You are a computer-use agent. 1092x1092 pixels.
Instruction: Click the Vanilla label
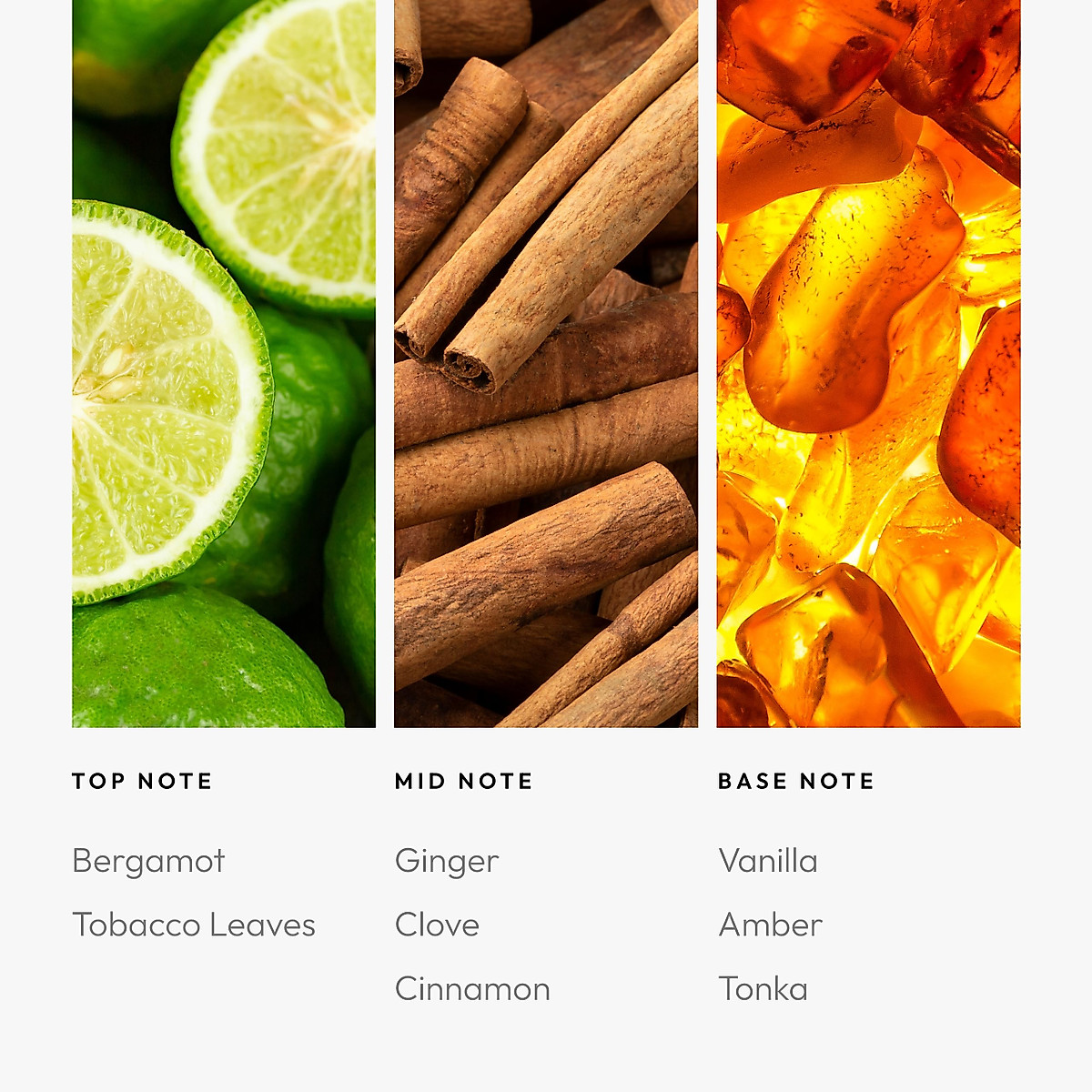pyautogui.click(x=768, y=861)
